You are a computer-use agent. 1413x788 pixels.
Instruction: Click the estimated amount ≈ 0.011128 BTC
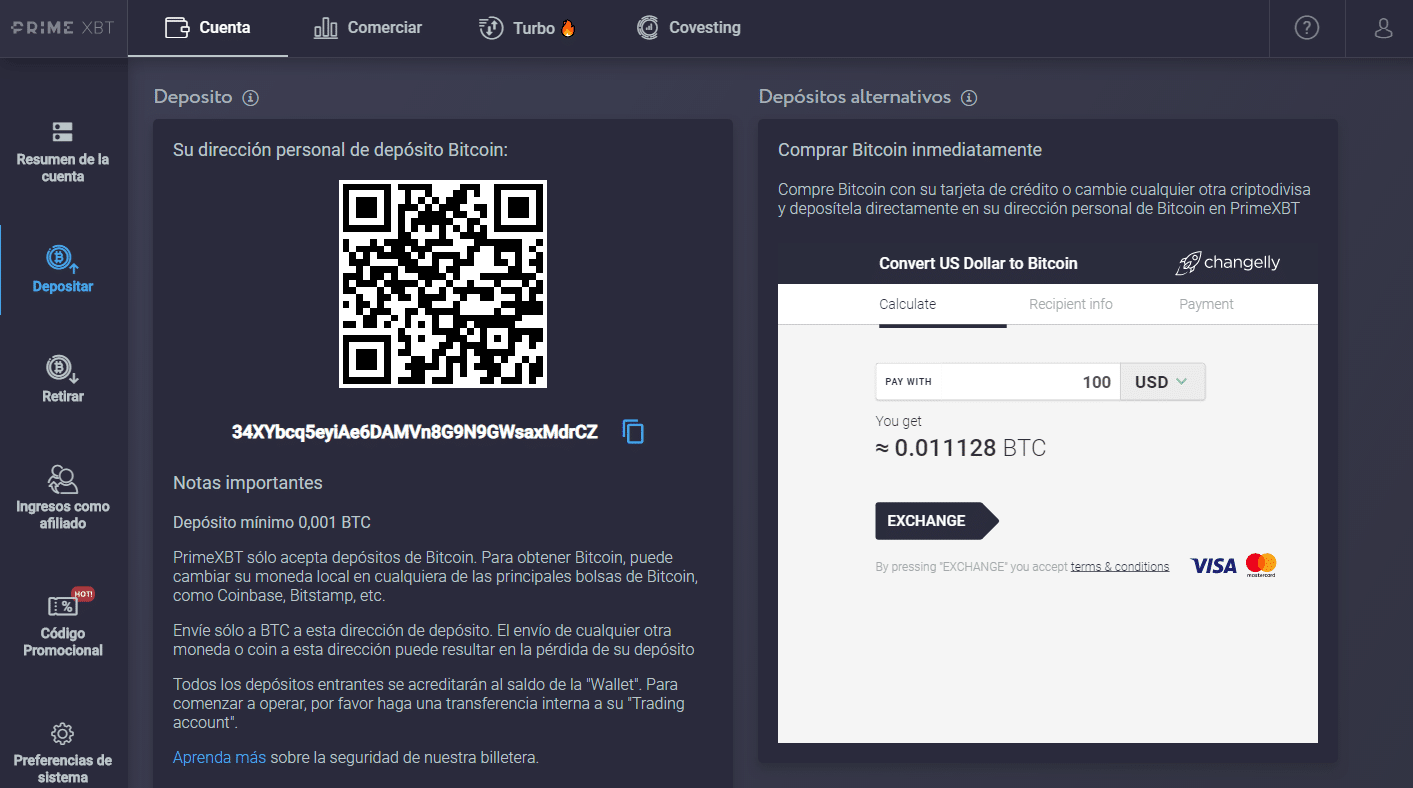coord(960,448)
